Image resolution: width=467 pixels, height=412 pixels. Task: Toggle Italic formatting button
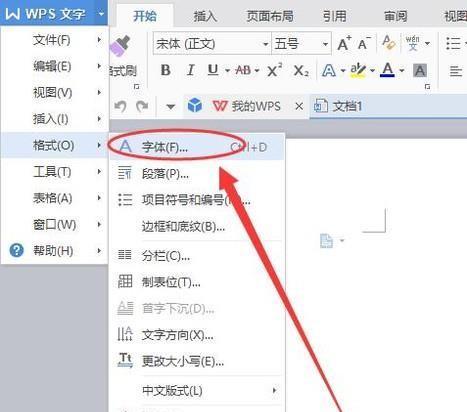click(191, 70)
